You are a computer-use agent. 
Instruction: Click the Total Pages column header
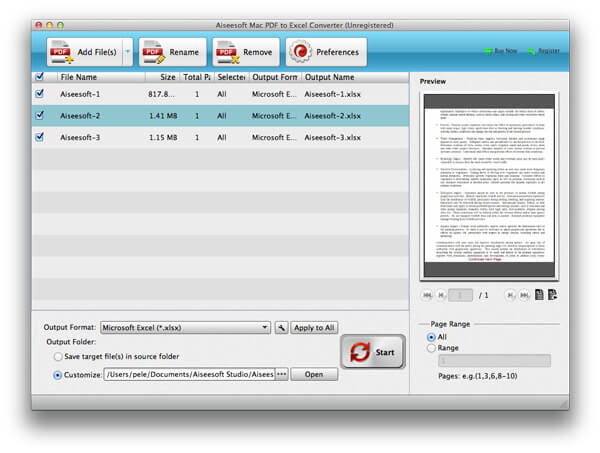(x=197, y=77)
